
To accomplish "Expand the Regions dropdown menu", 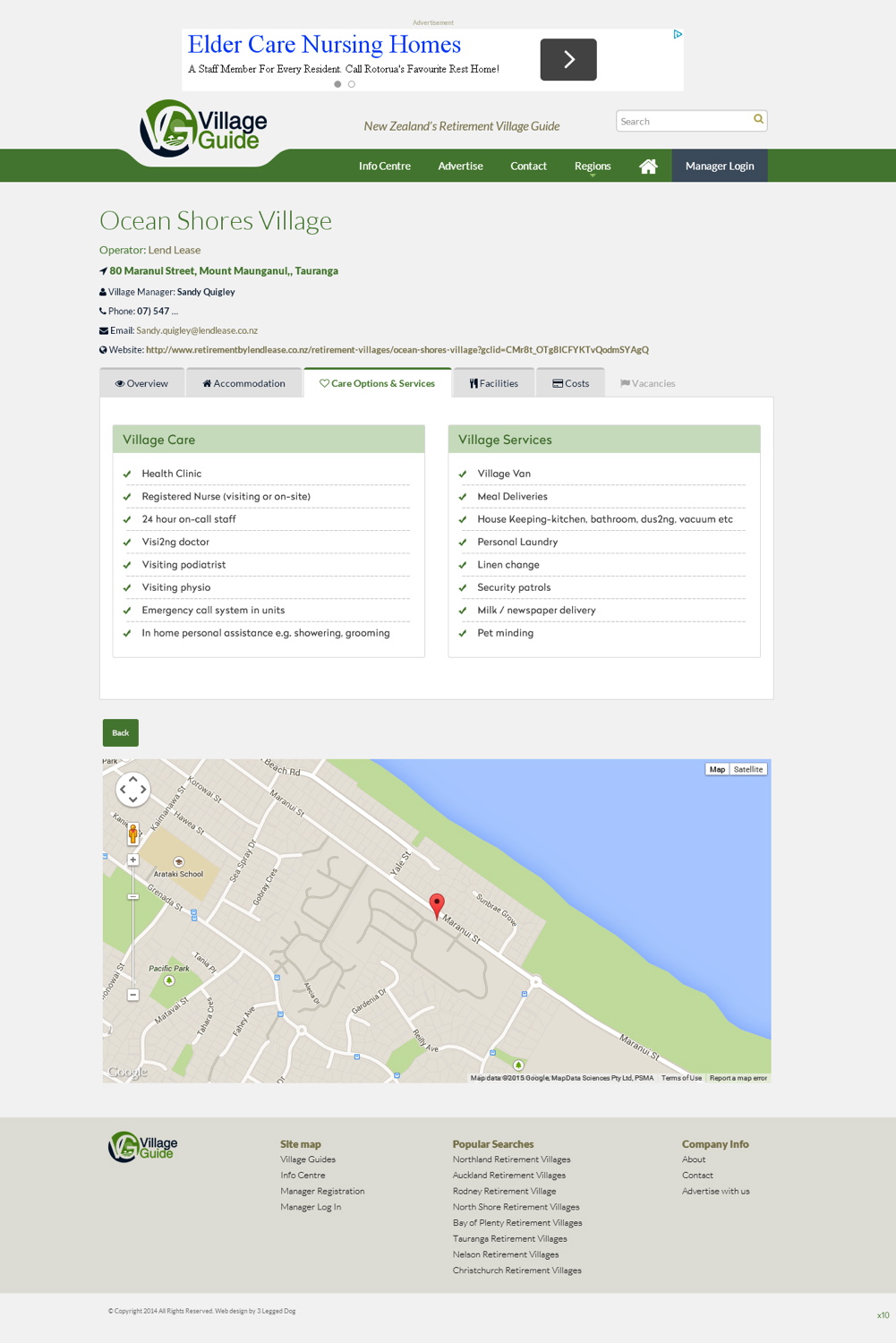I will [592, 166].
